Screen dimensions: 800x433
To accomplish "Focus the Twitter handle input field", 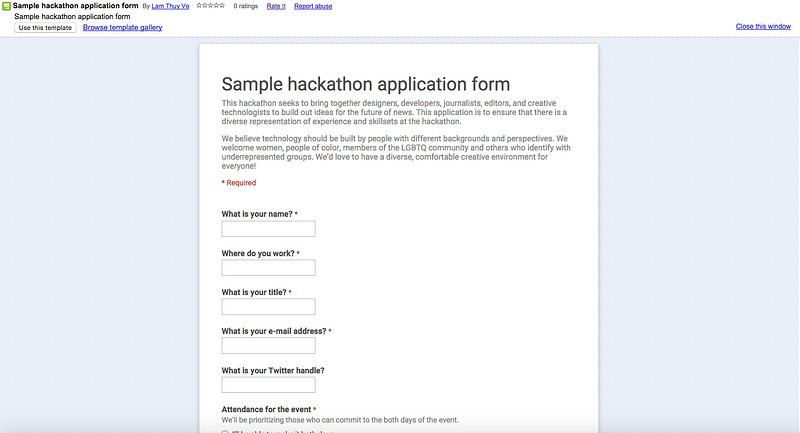I will click(x=268, y=385).
